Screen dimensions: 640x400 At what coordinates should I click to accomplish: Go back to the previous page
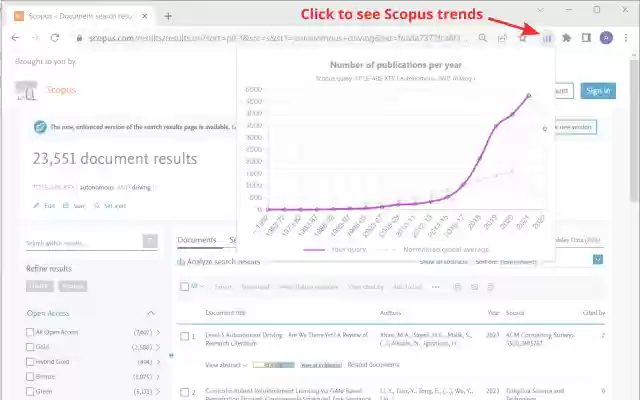click(x=16, y=38)
